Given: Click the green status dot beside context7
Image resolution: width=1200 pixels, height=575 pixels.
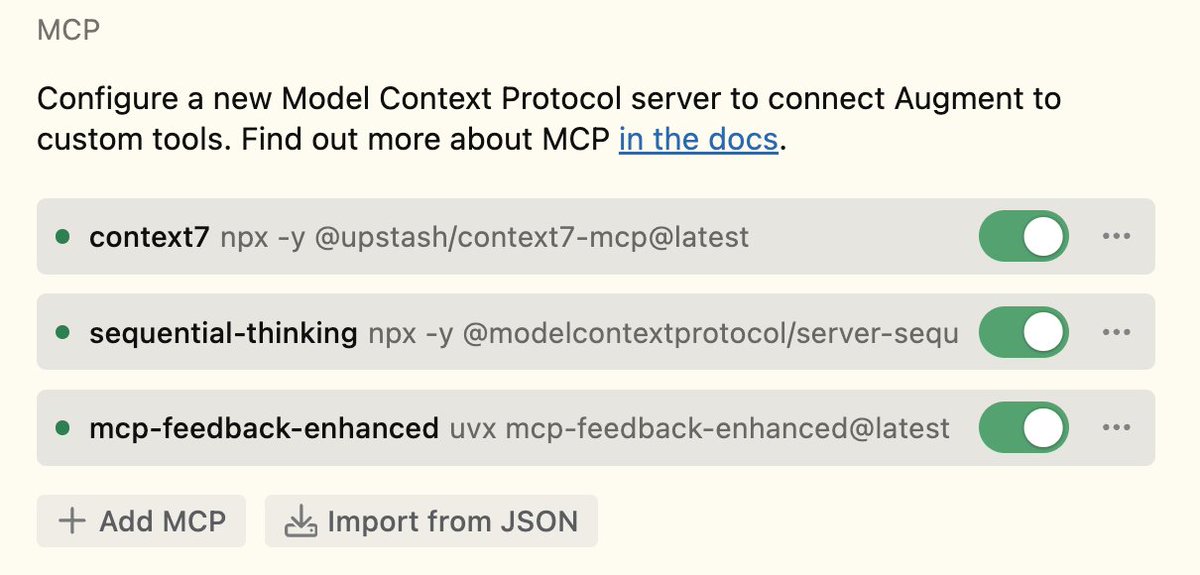Looking at the screenshot, I should (63, 237).
